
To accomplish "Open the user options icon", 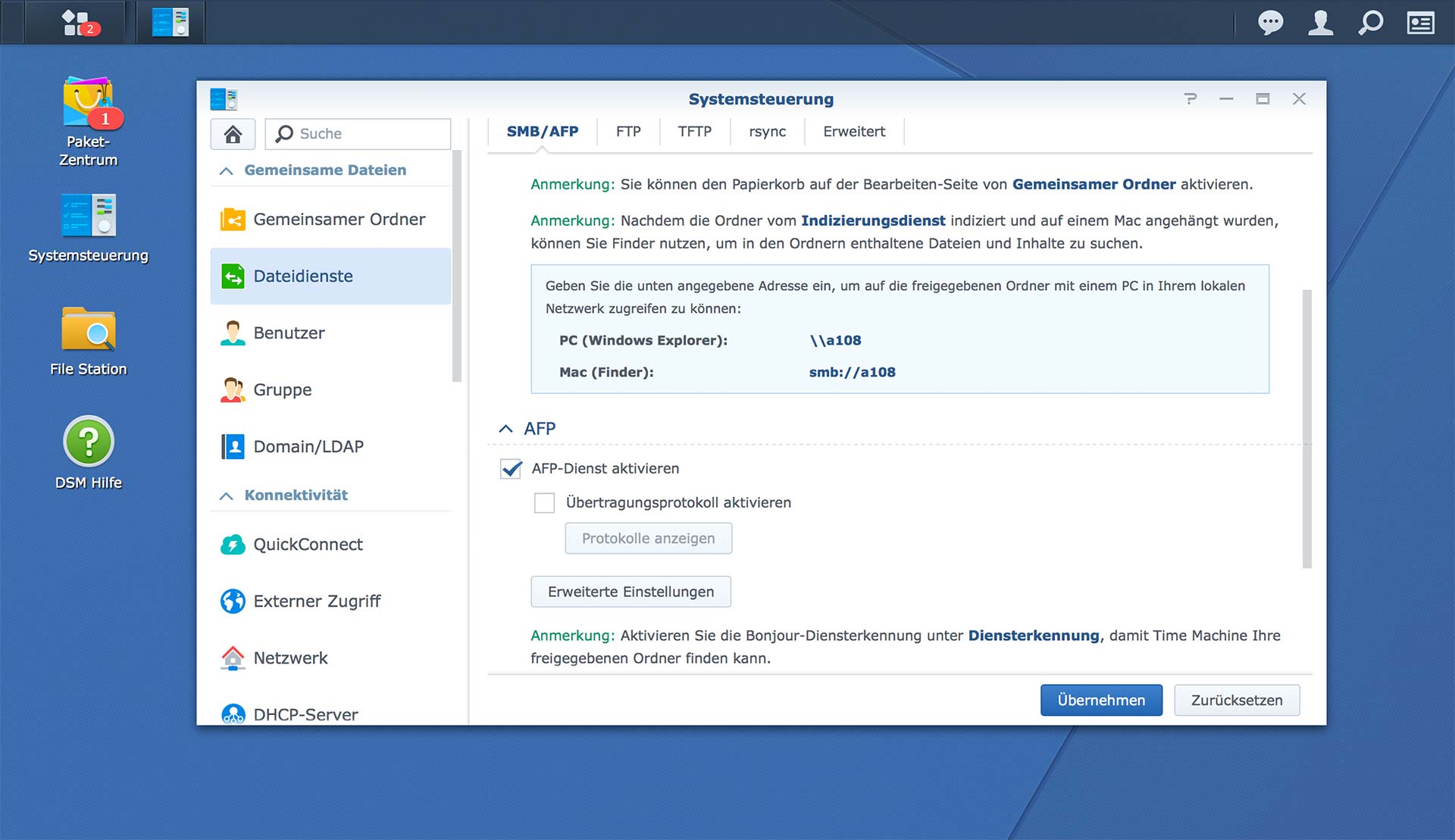I will pyautogui.click(x=1321, y=23).
